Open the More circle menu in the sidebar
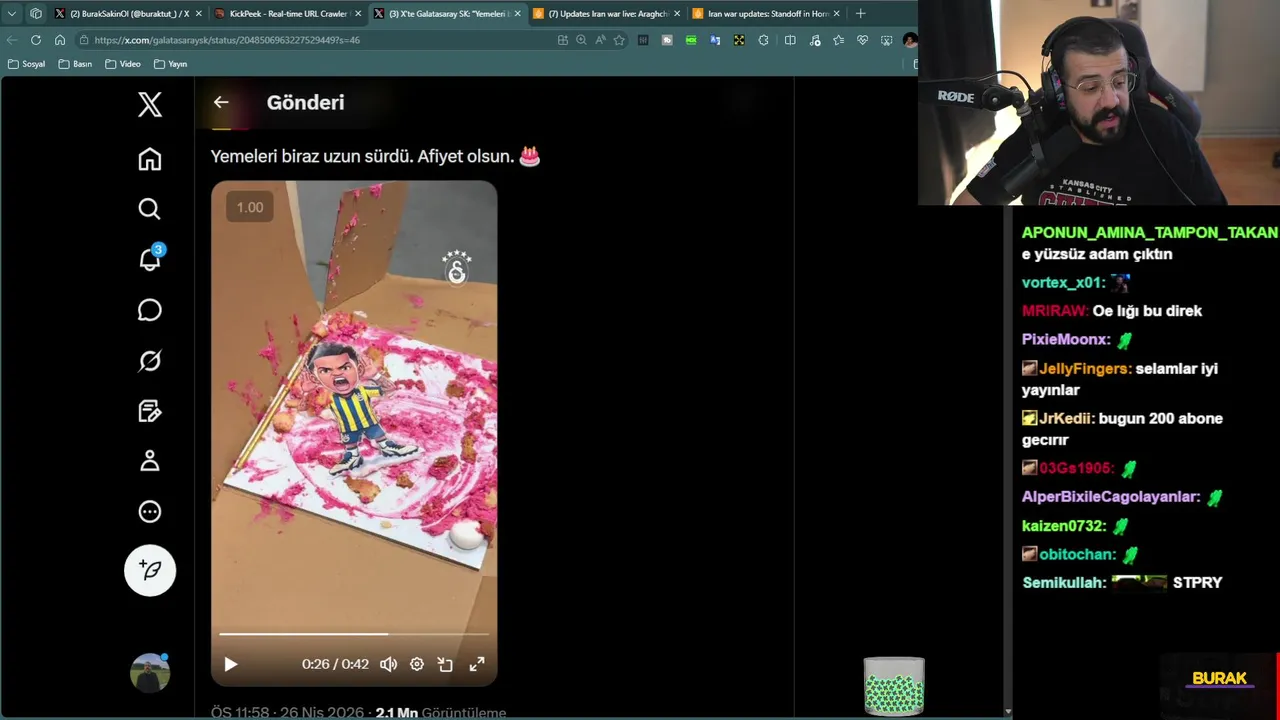1280x720 pixels. pos(150,512)
